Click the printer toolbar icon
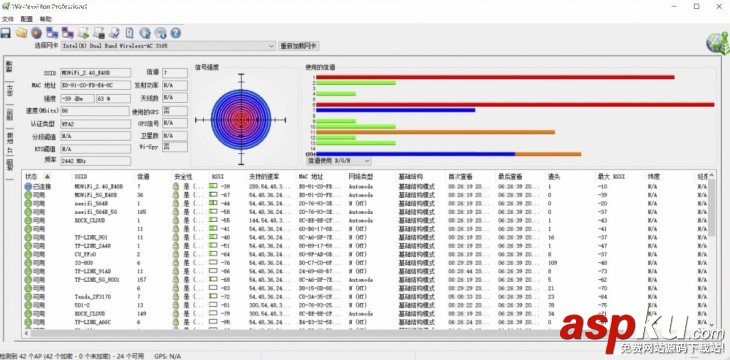The height and width of the screenshot is (360, 730). pyautogui.click(x=114, y=33)
